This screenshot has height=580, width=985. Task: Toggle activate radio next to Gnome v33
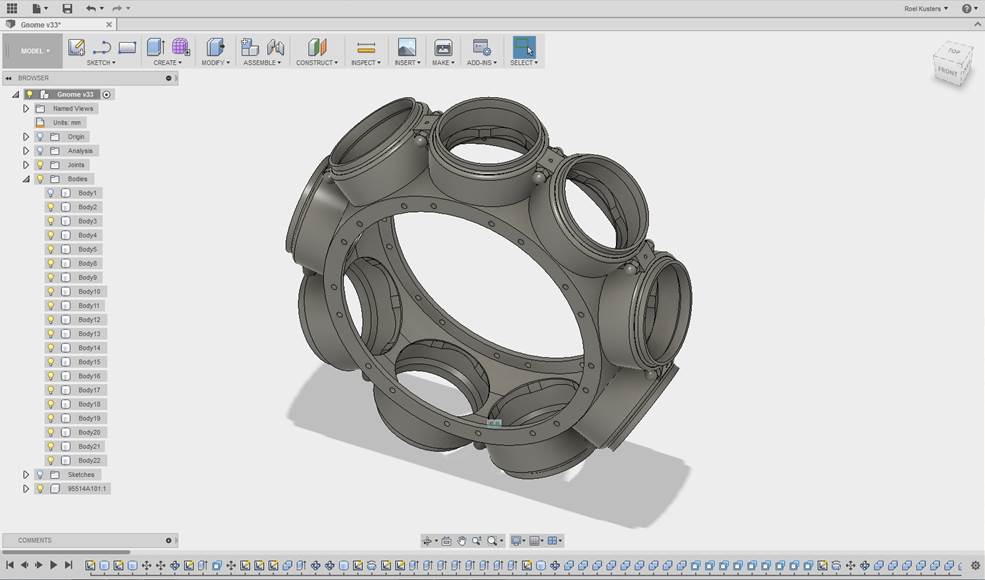pos(107,94)
